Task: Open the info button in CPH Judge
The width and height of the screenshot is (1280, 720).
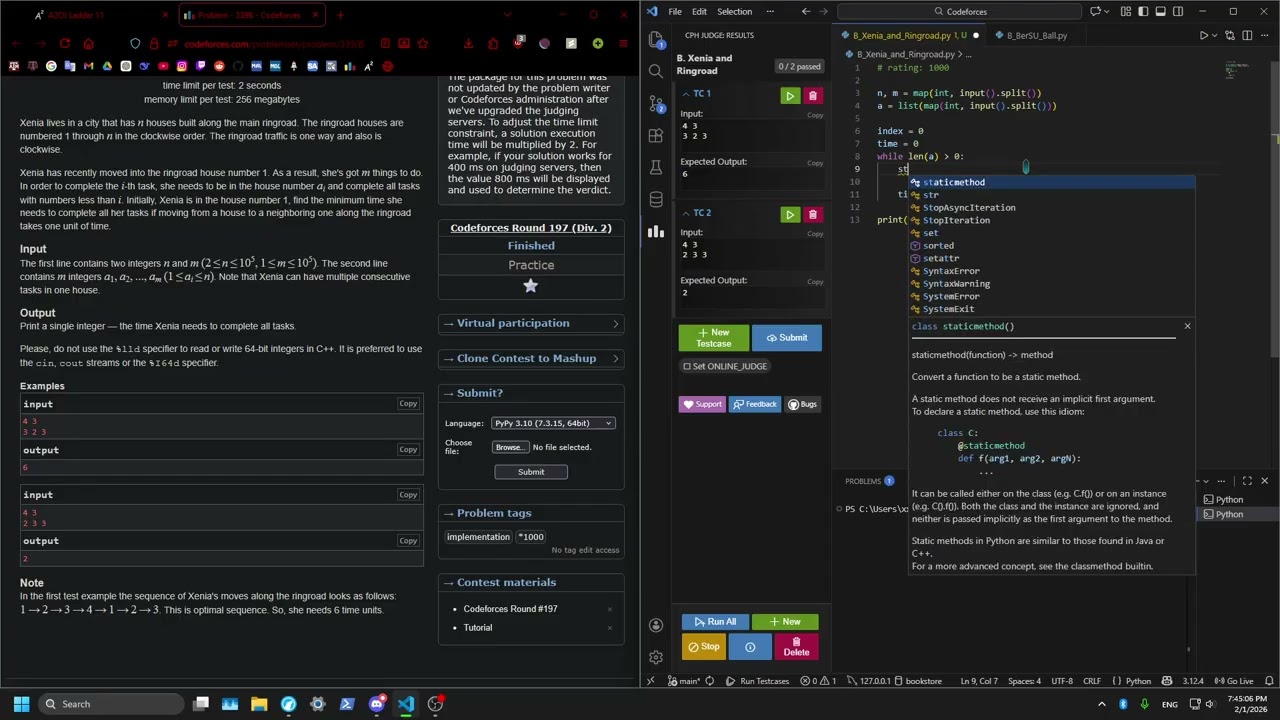Action: pos(750,647)
